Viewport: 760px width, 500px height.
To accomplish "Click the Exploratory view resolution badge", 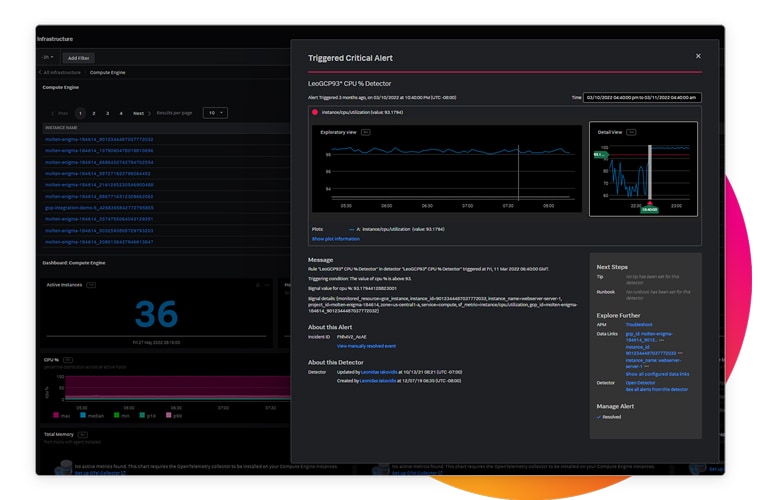I will [365, 132].
